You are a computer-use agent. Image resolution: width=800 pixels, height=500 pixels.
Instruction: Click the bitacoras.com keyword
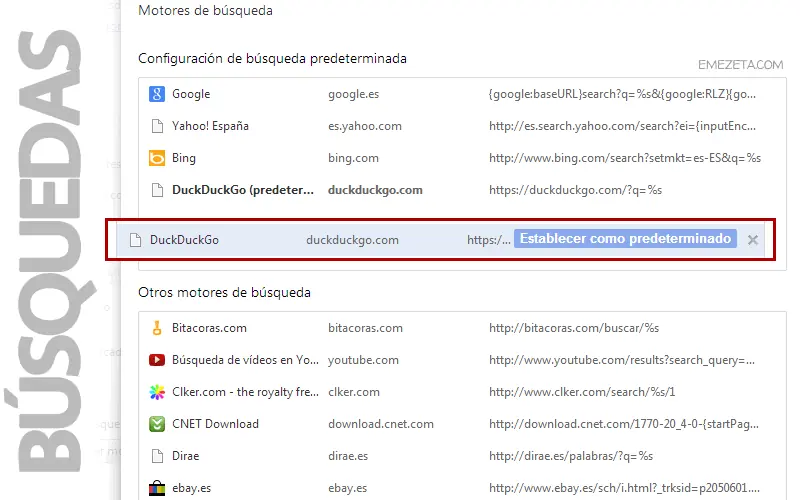365,328
